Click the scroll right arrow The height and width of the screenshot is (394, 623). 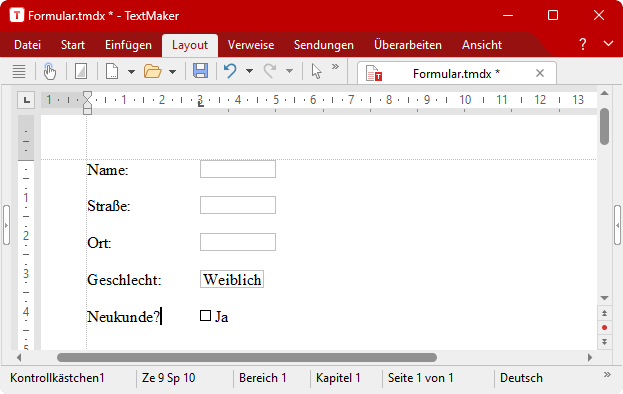(x=590, y=357)
